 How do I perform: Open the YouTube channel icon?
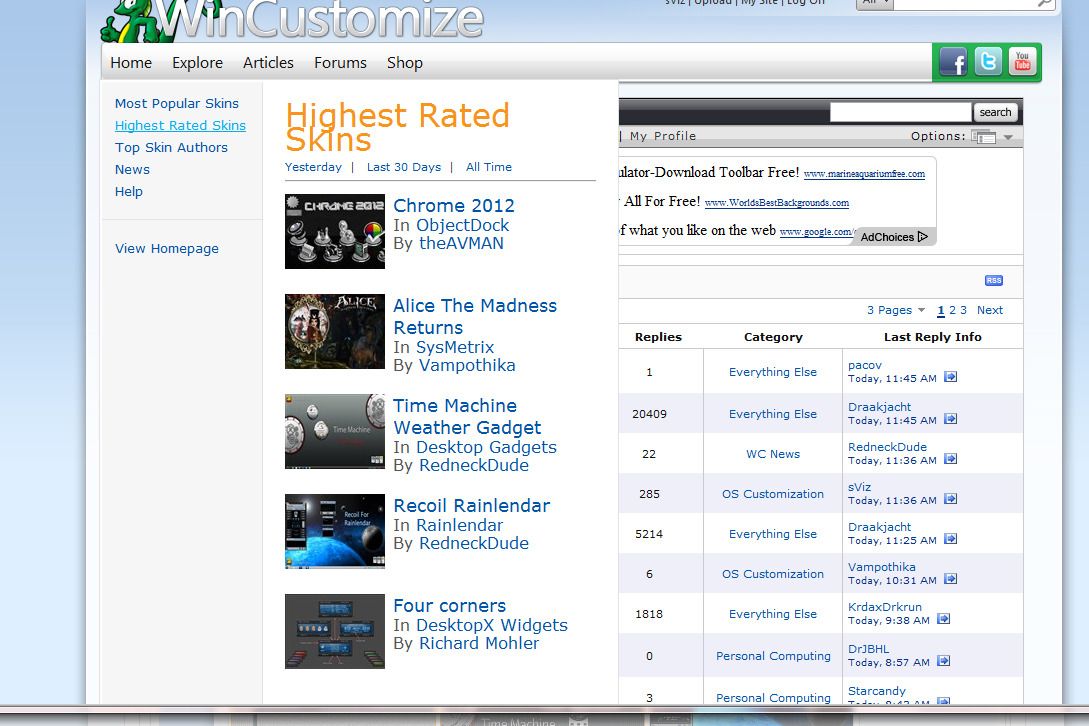[1022, 62]
